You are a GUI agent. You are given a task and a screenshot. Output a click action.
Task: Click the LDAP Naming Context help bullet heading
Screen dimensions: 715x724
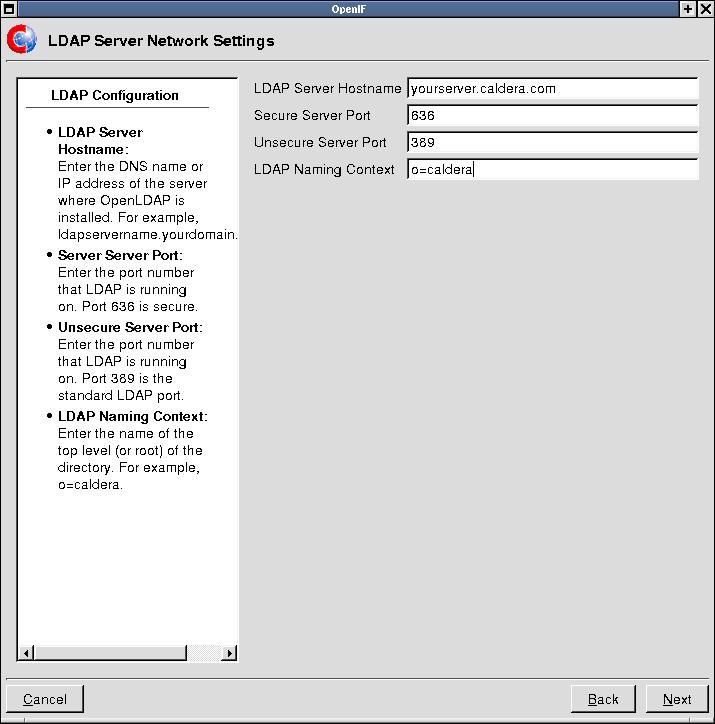tap(132, 416)
